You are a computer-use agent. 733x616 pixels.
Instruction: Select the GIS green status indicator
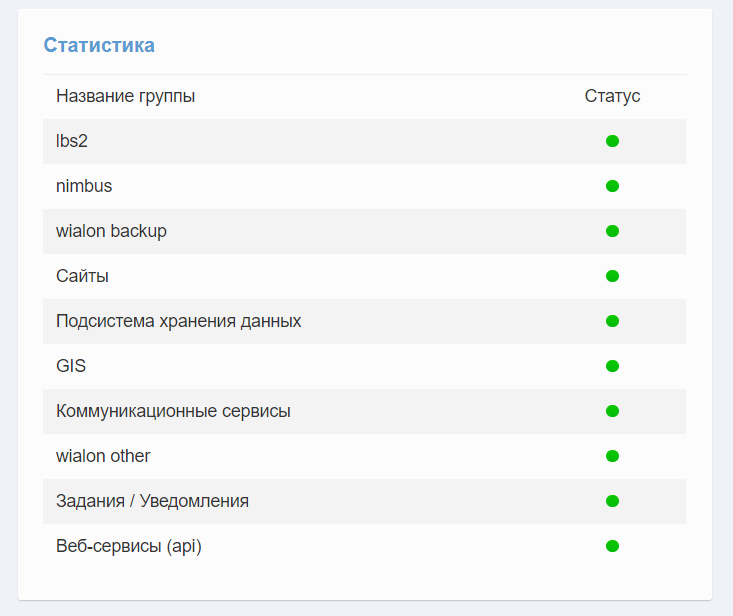tap(612, 366)
